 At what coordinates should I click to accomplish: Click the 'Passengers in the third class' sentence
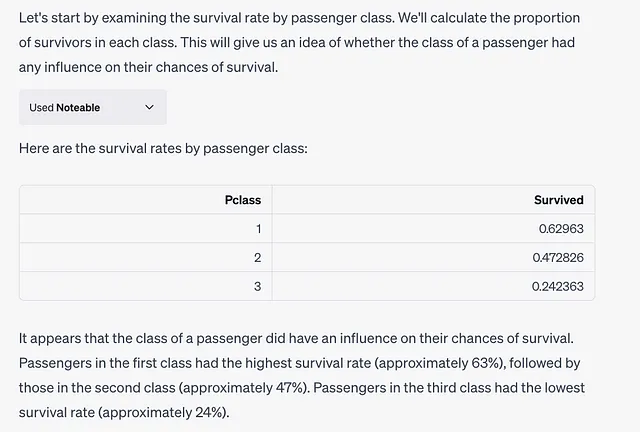(449, 387)
